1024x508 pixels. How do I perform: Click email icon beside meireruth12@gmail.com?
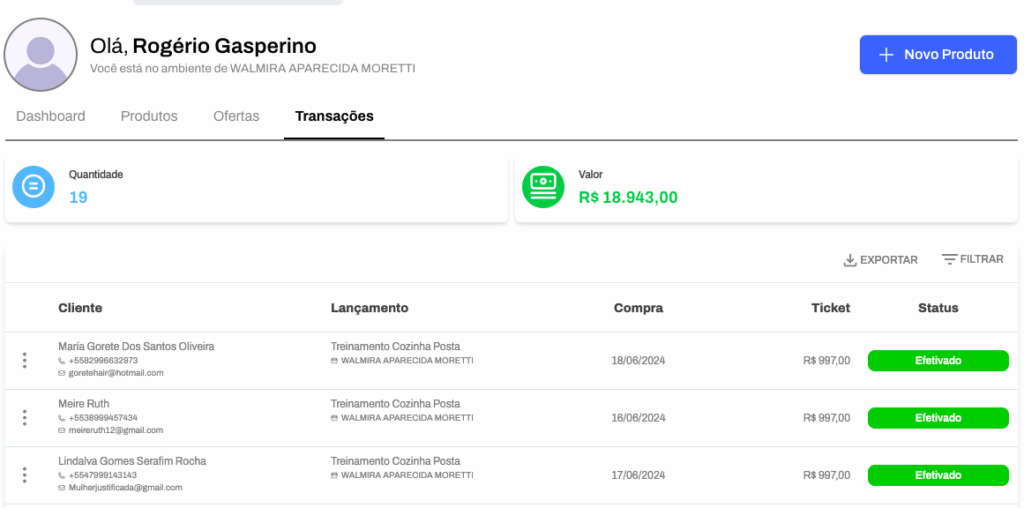click(x=61, y=430)
